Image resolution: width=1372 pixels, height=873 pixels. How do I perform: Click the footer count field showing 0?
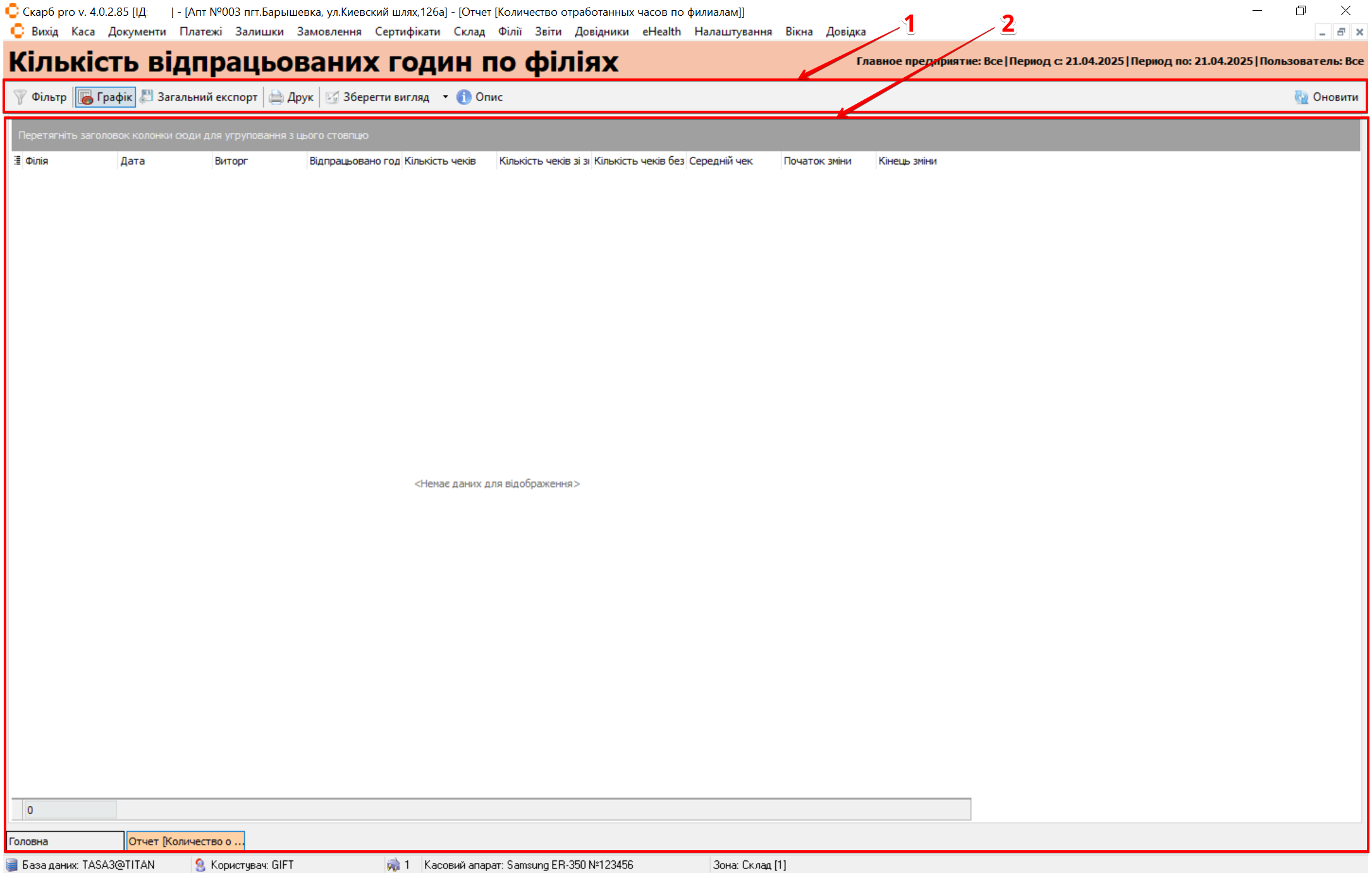[70, 810]
